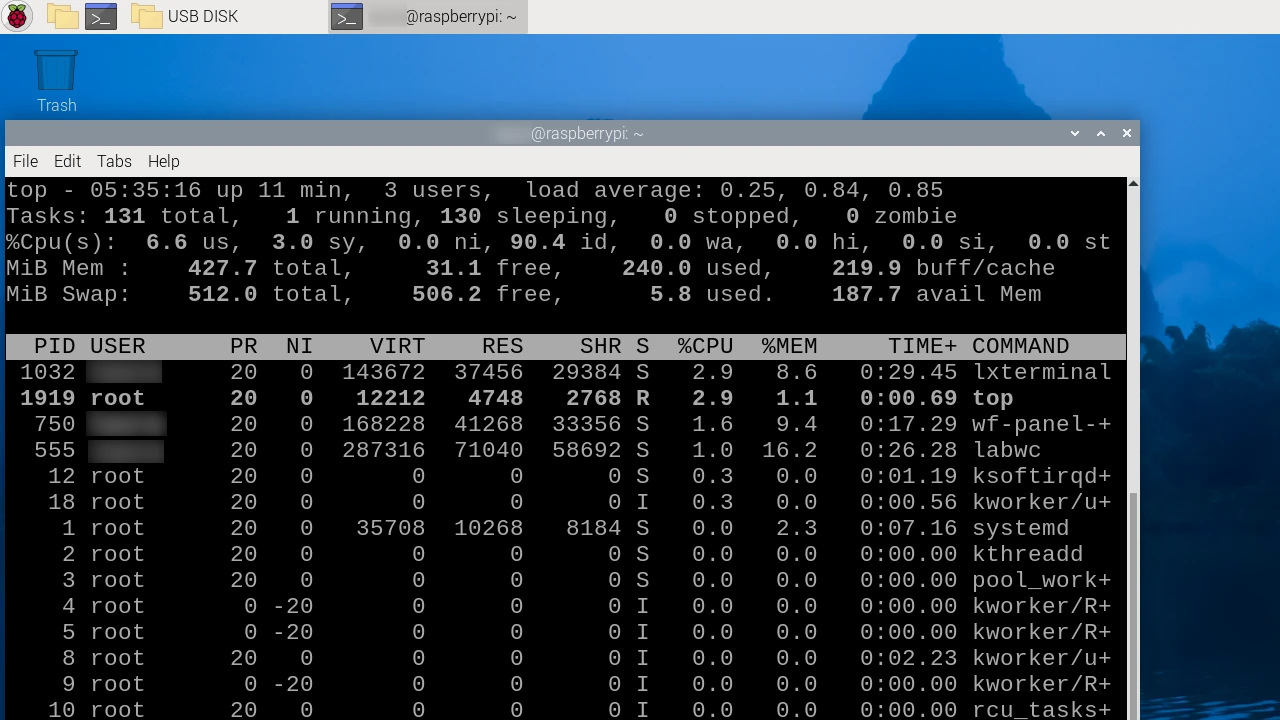The height and width of the screenshot is (720, 1280).
Task: Minimize the terminal window
Action: [1075, 133]
